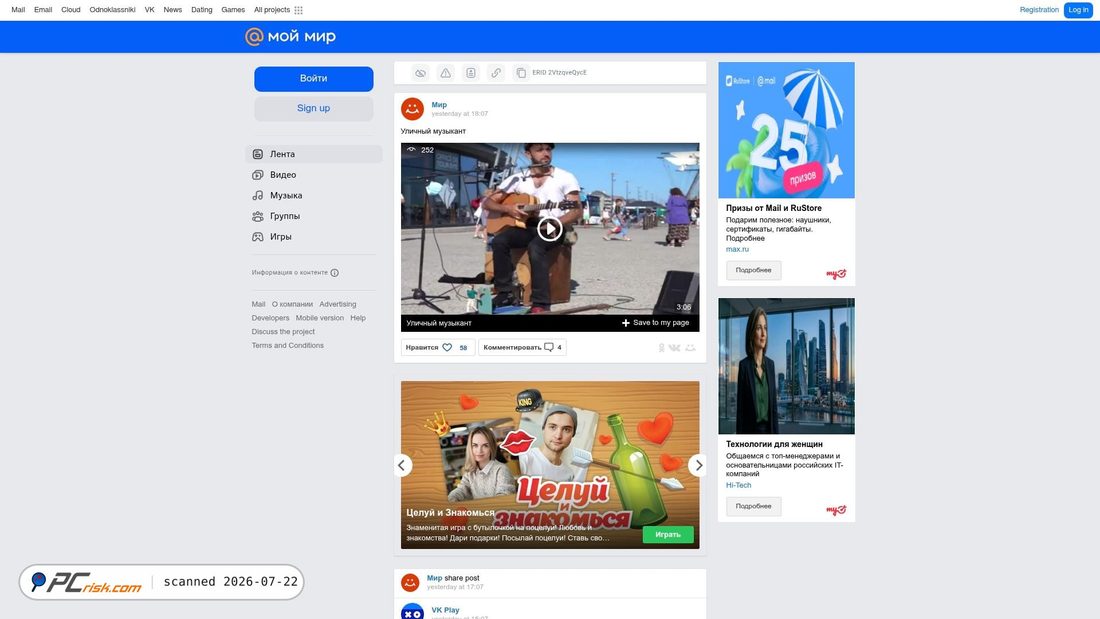This screenshot has width=1100, height=619.
Task: Click Играть button on game banner
Action: tap(668, 535)
